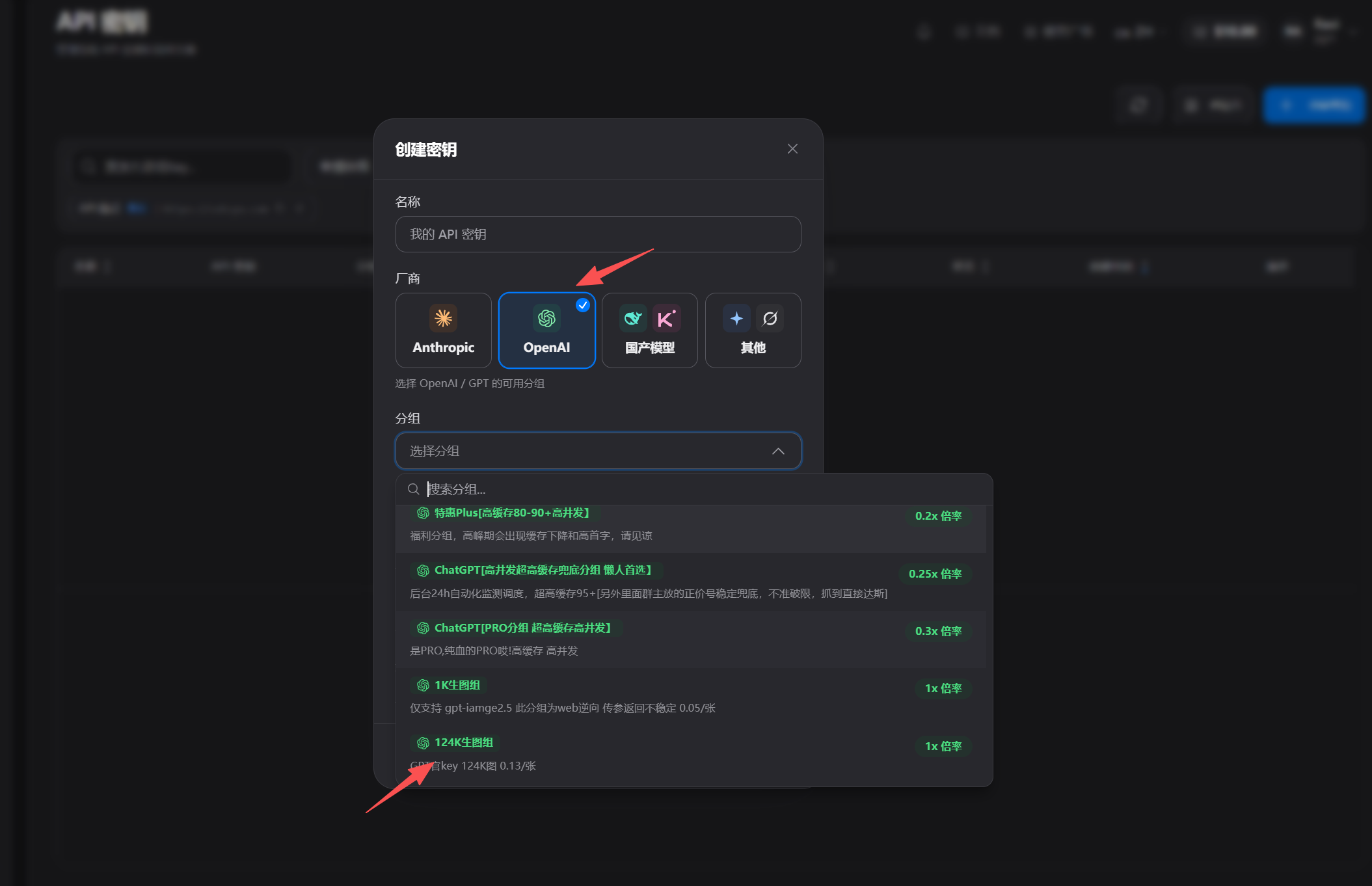Click the Gemini sparkle icon

pos(736,318)
